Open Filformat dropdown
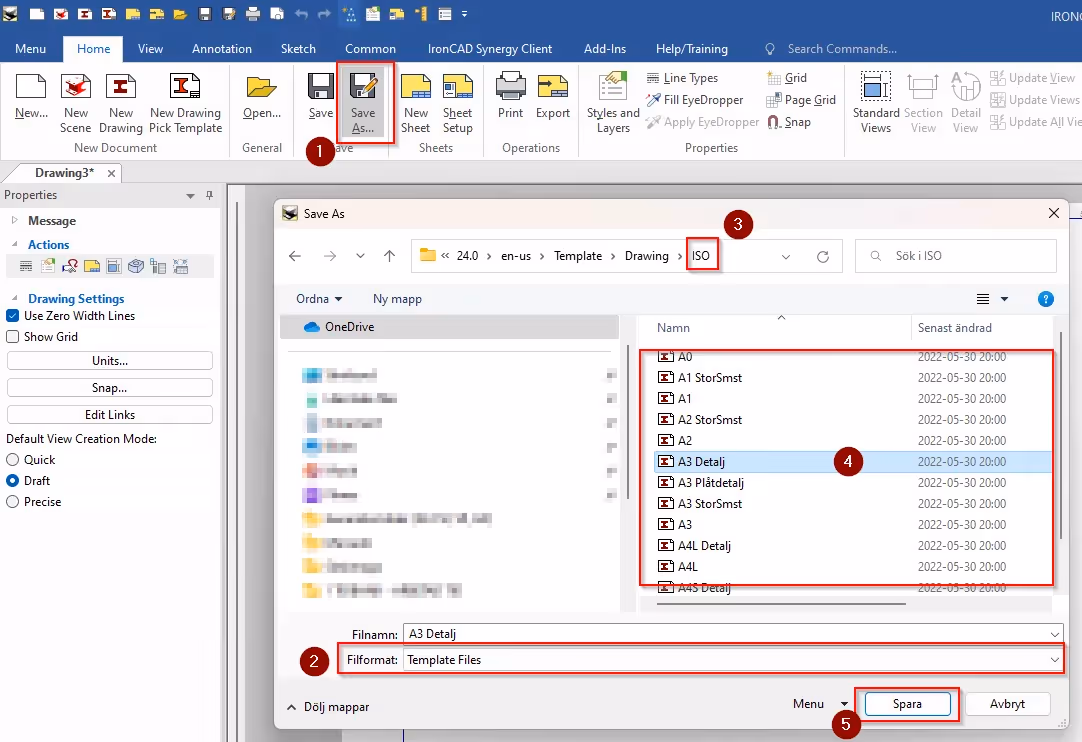The width and height of the screenshot is (1082, 742). click(1054, 661)
